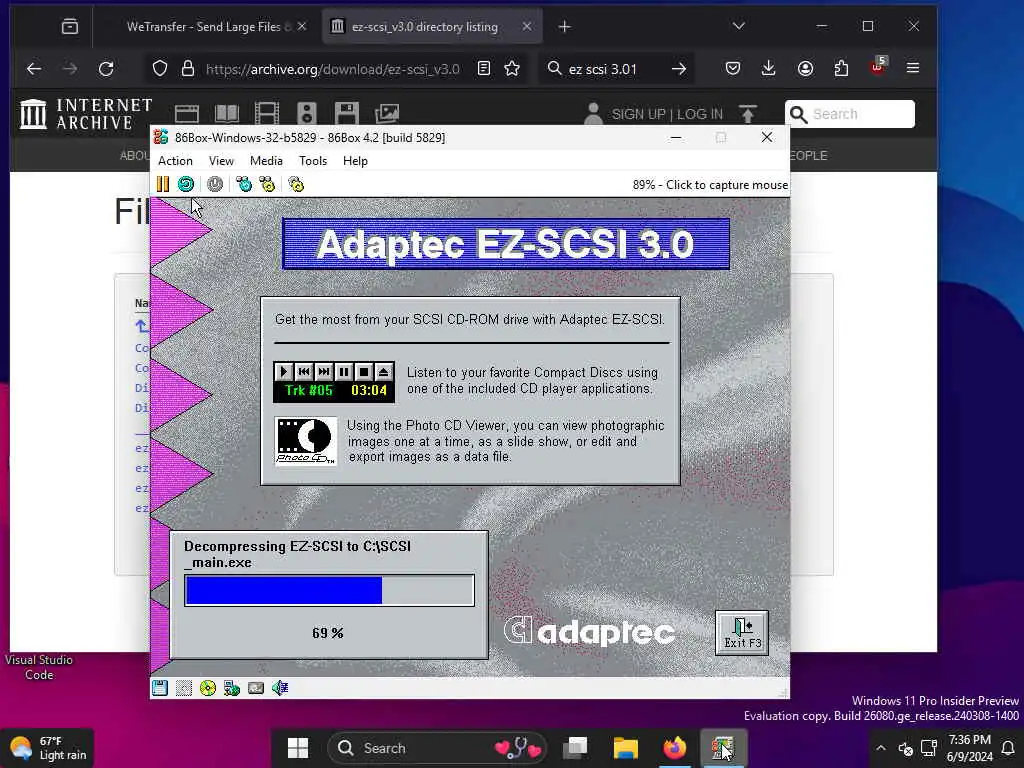1024x768 pixels.
Task: Click previous track button in CD player
Action: (304, 372)
